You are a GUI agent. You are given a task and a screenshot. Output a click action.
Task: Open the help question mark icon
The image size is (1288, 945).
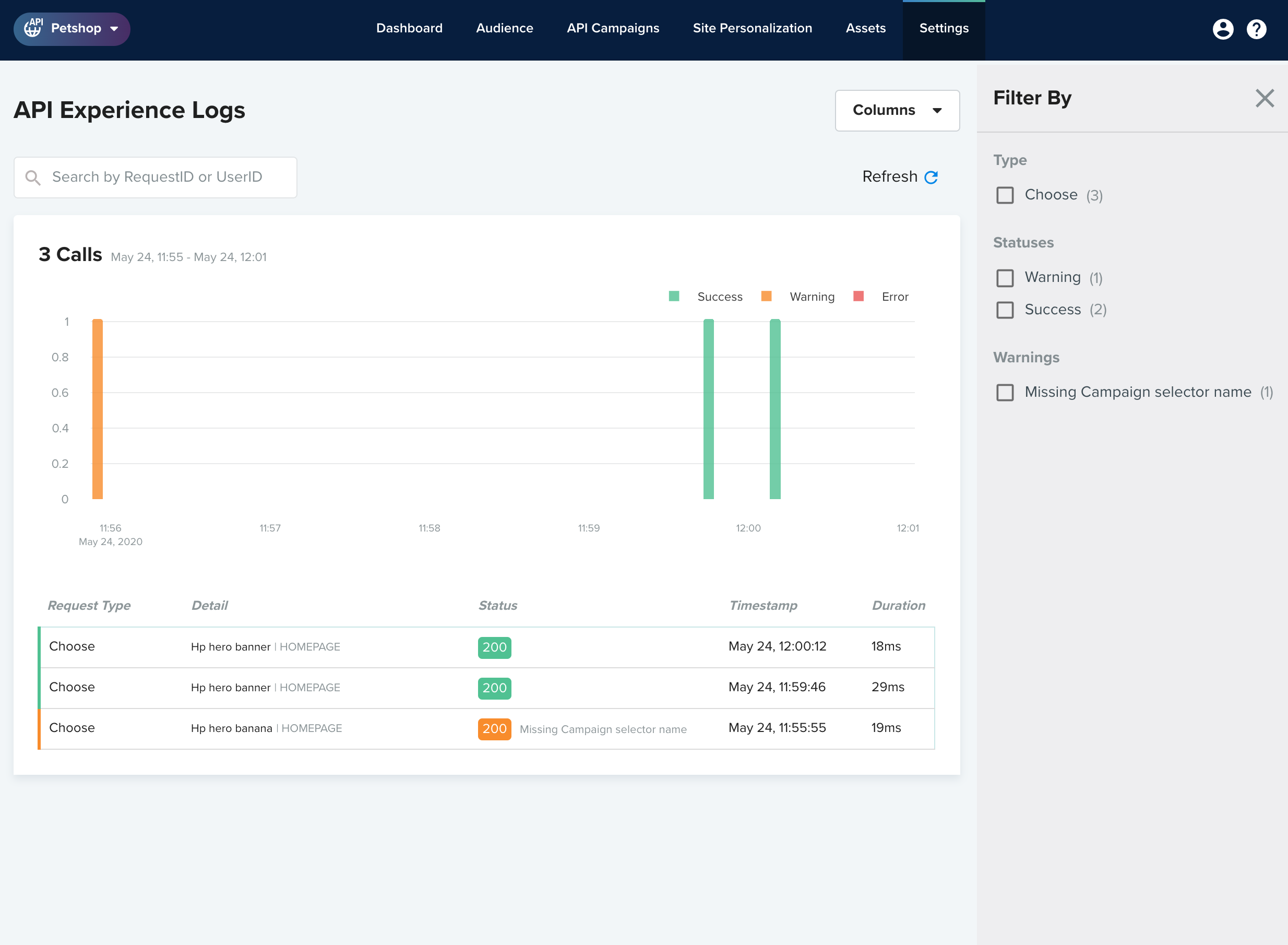pos(1256,29)
